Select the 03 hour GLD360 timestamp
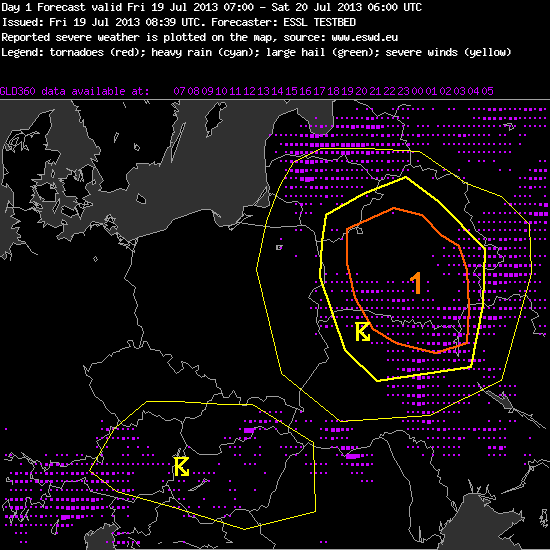Image resolution: width=550 pixels, height=550 pixels. pyautogui.click(x=460, y=92)
